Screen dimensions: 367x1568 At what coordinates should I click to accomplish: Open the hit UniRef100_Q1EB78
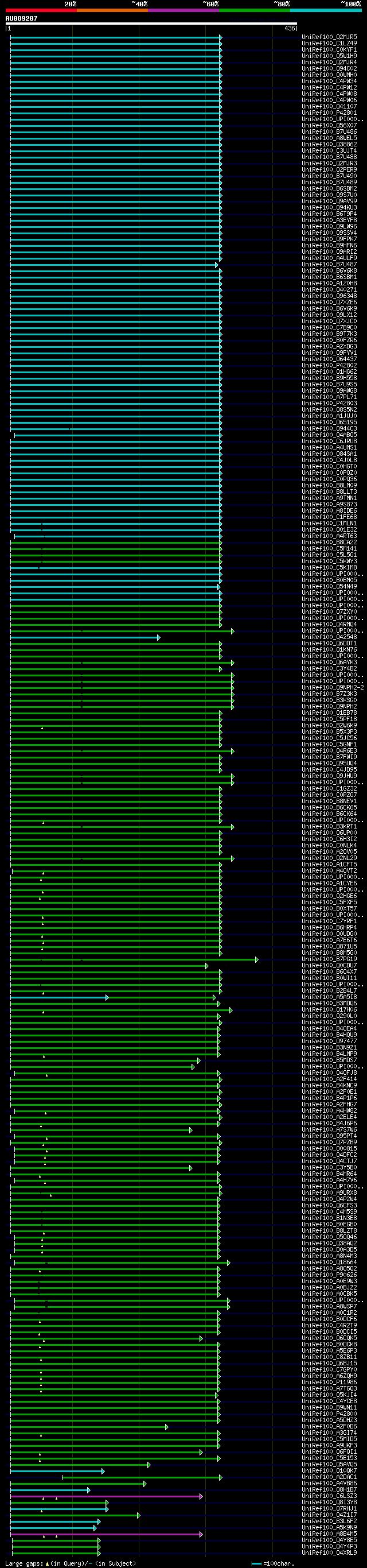coord(329,713)
